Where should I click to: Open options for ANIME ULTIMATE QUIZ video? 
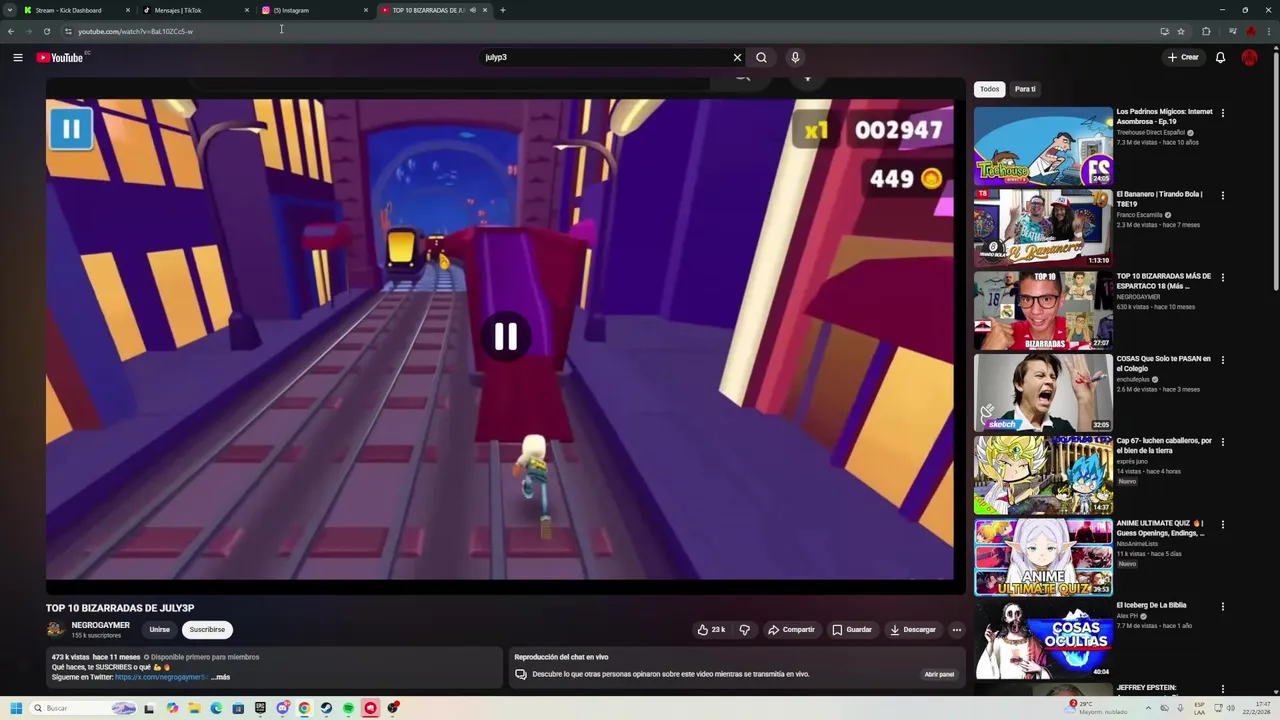(1222, 524)
